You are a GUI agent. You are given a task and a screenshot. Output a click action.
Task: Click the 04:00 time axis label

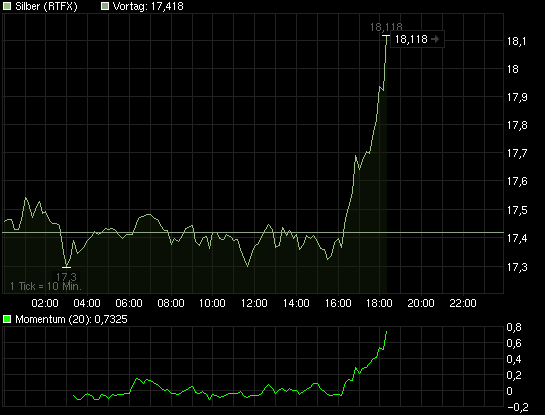87,303
